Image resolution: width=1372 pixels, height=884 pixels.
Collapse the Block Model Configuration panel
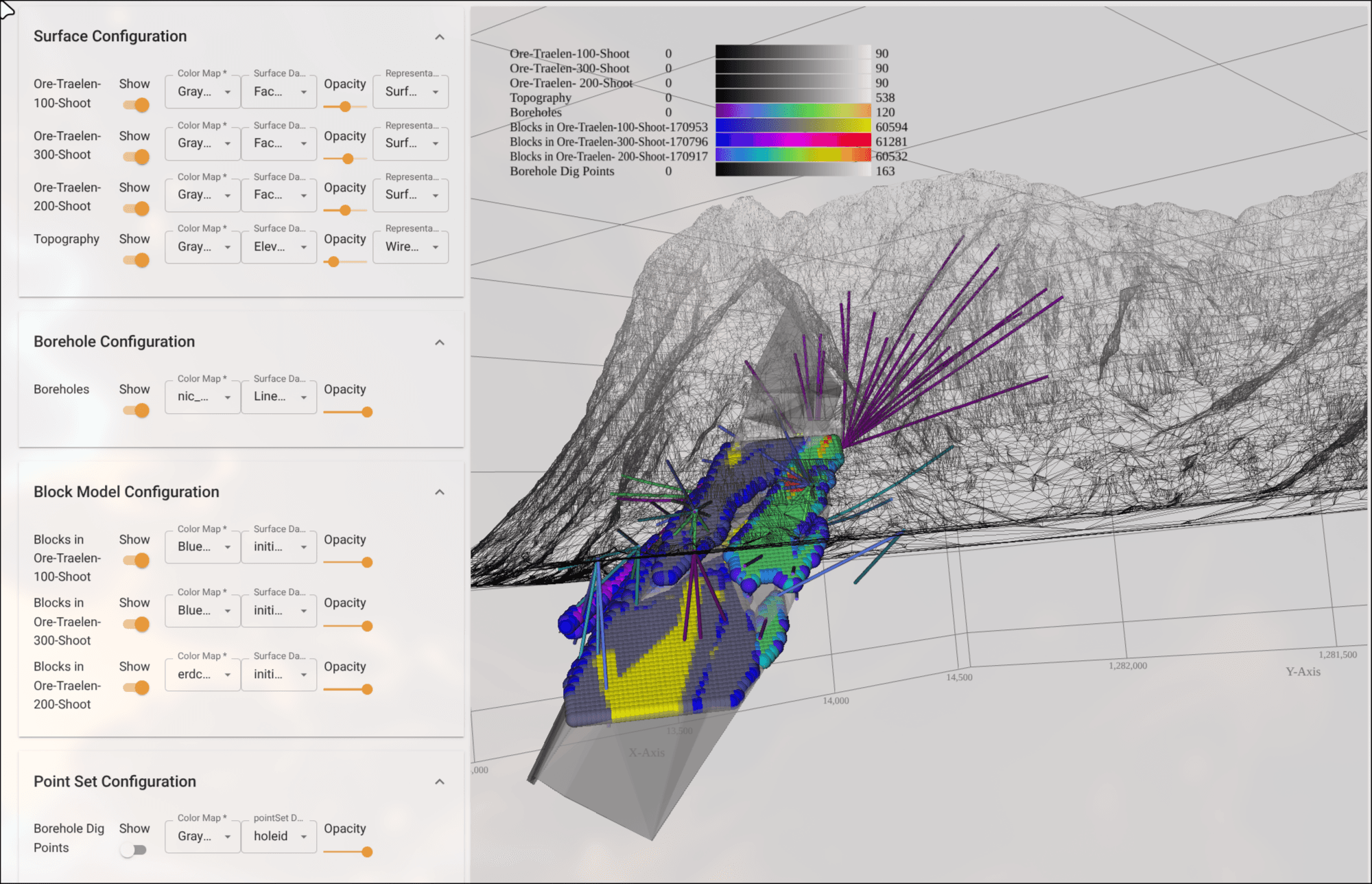click(x=440, y=492)
